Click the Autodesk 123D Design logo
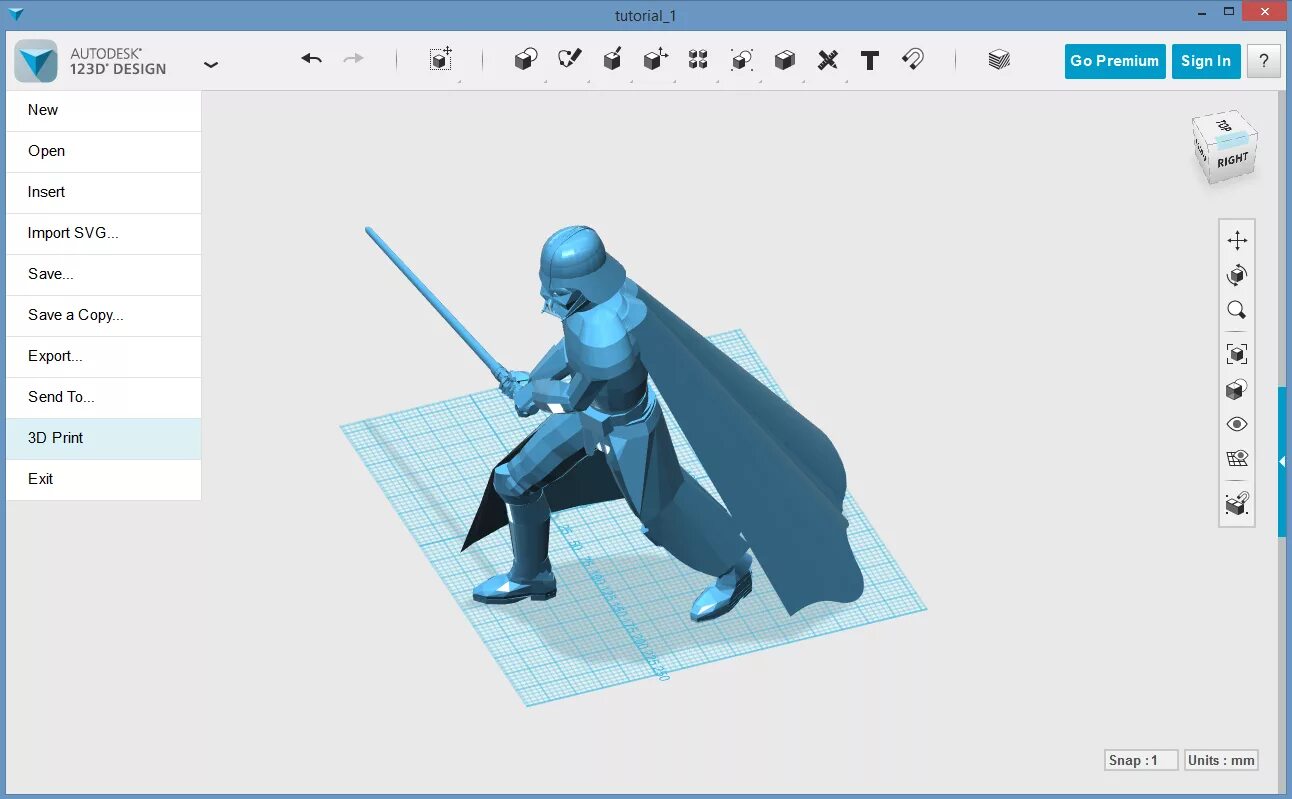The image size is (1292, 799). point(36,61)
